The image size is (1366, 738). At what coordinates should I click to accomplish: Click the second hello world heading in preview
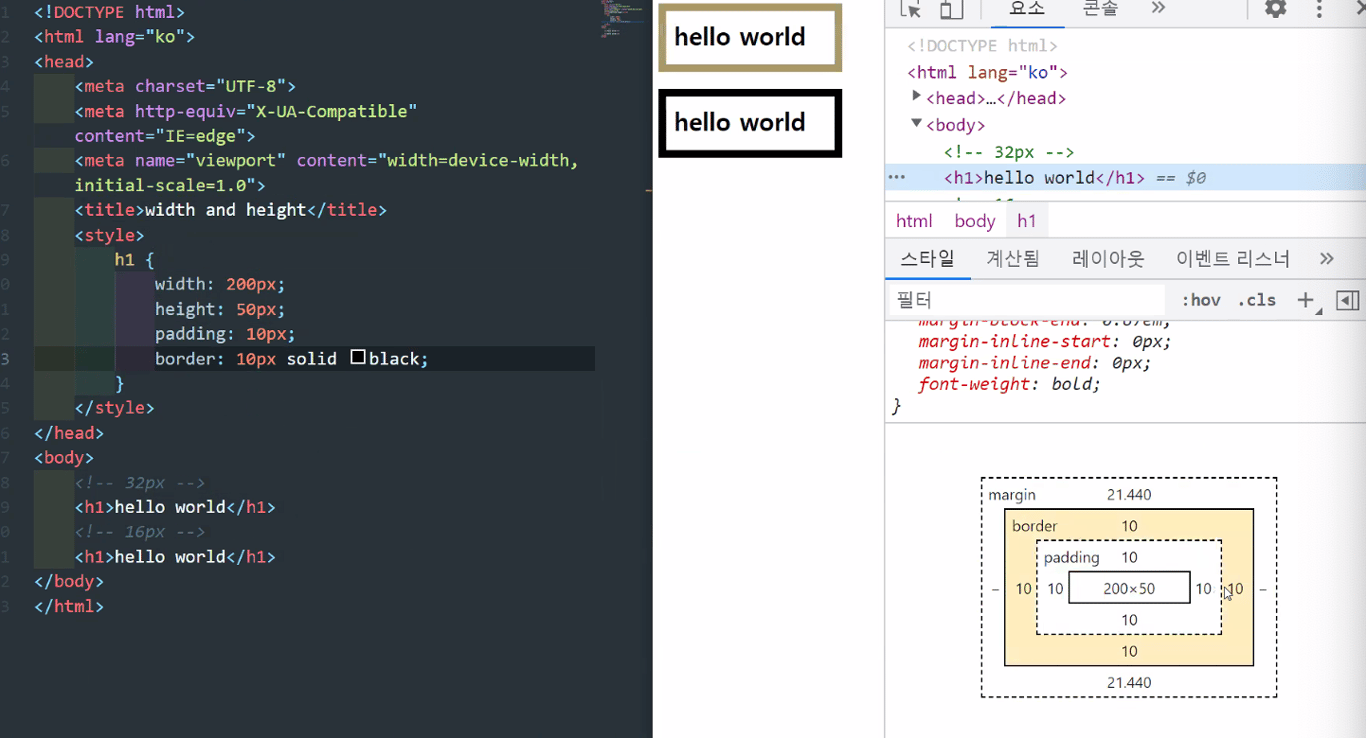(750, 123)
